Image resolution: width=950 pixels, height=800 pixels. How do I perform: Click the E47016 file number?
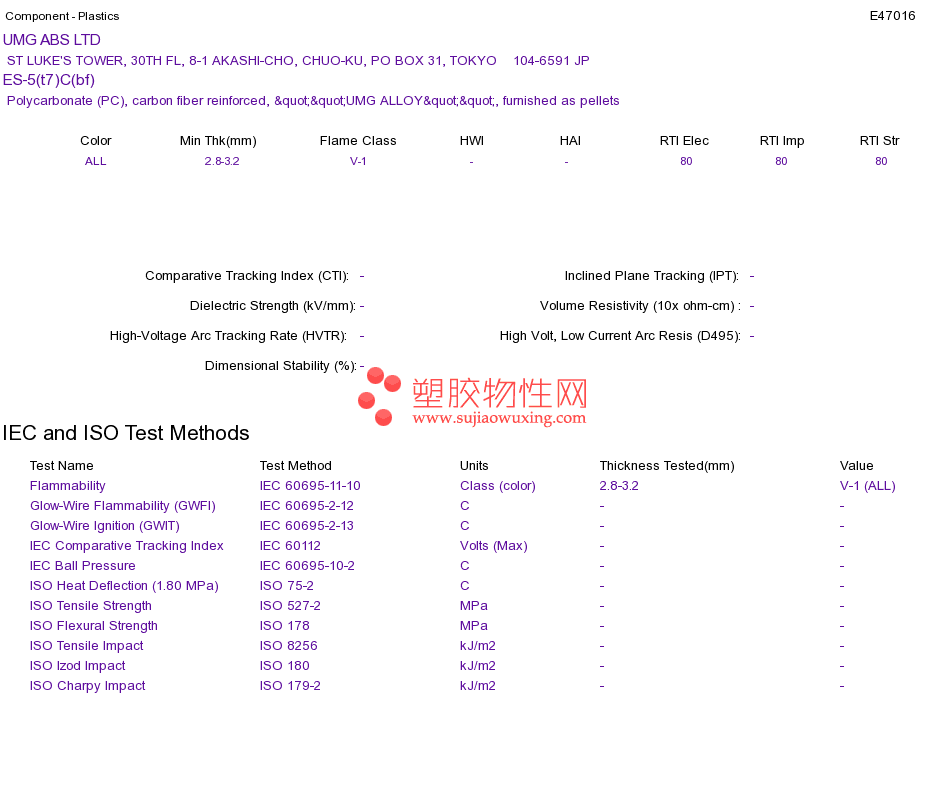coord(892,16)
